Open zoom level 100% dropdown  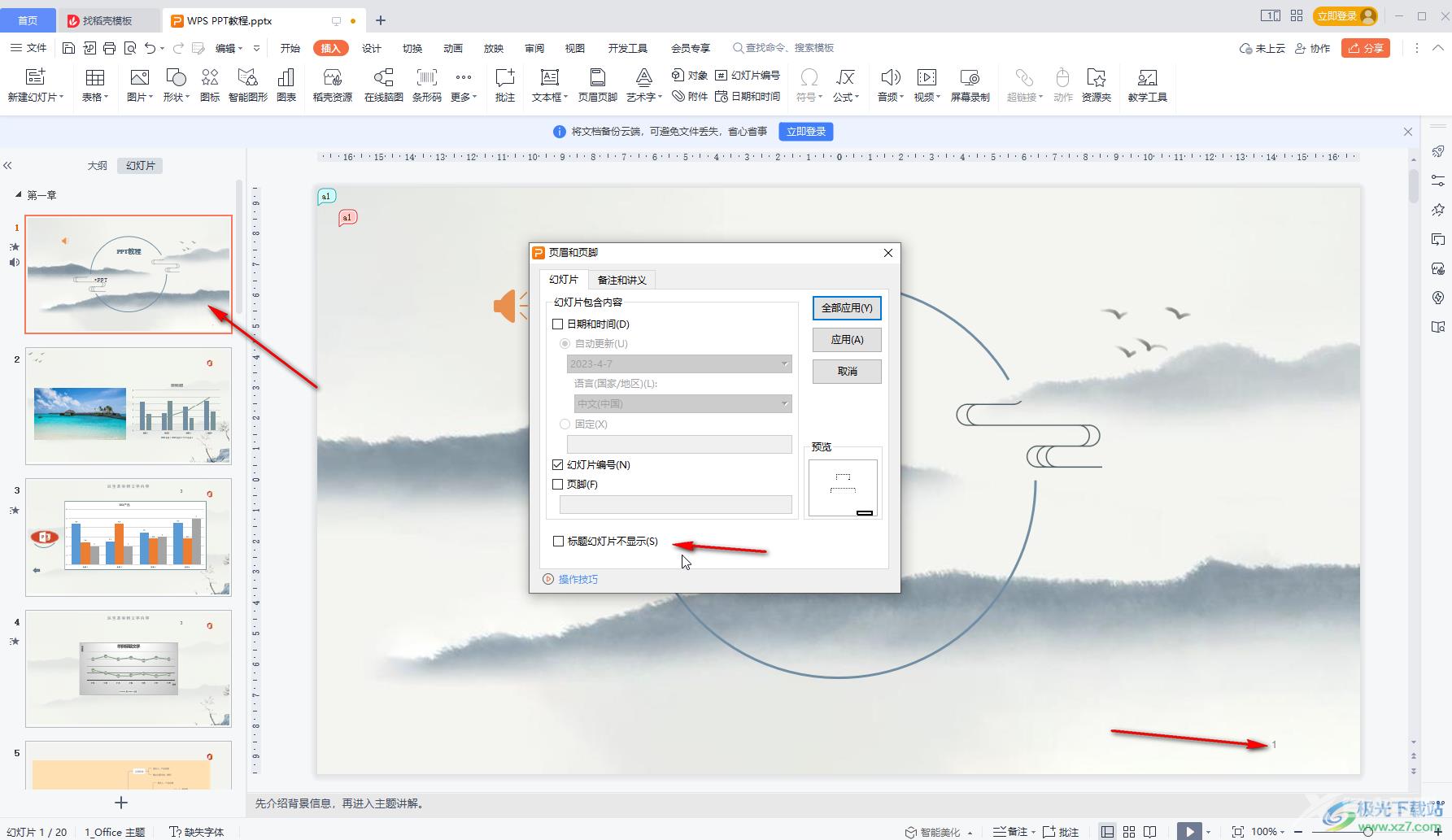tap(1268, 831)
